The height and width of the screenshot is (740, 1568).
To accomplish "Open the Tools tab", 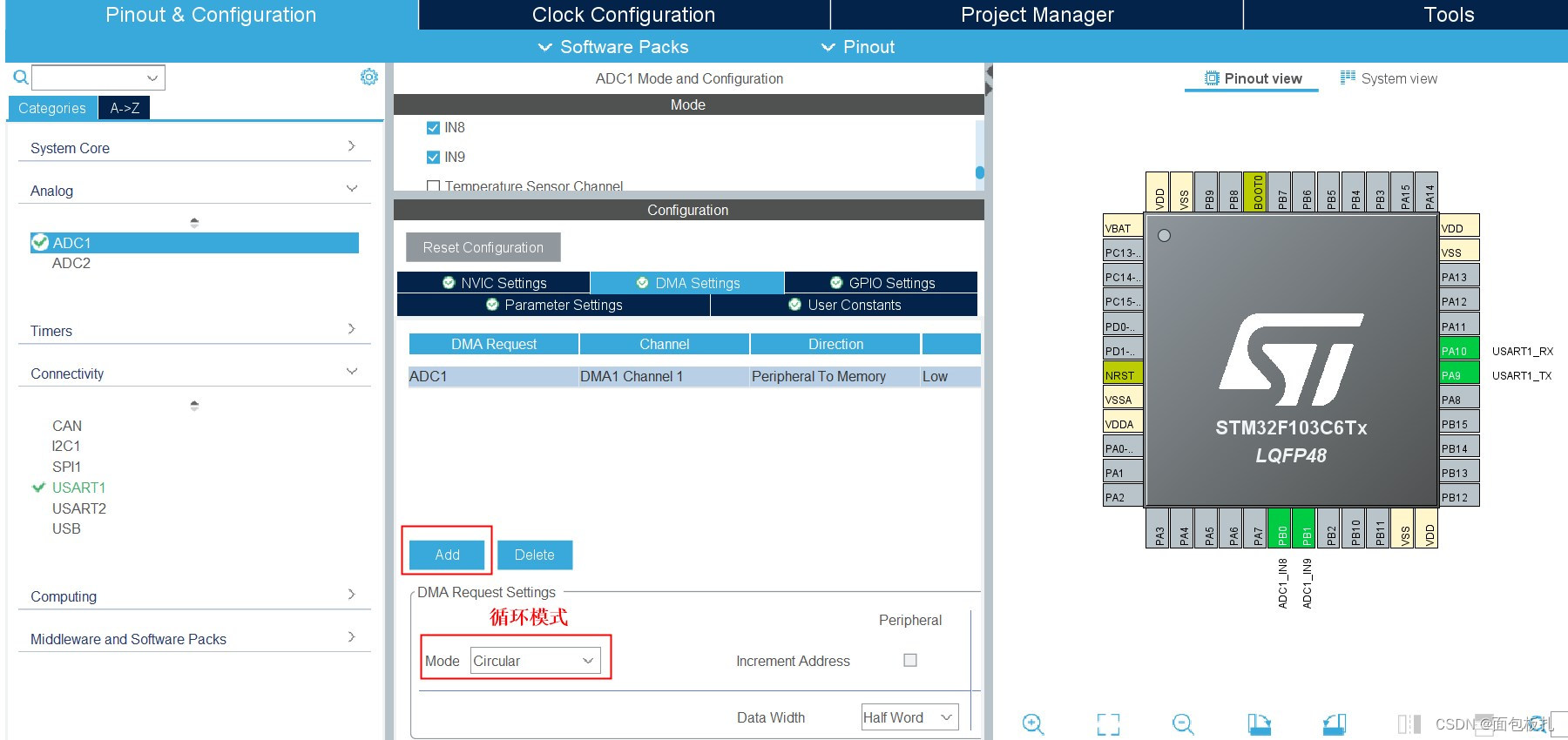I will pos(1448,15).
